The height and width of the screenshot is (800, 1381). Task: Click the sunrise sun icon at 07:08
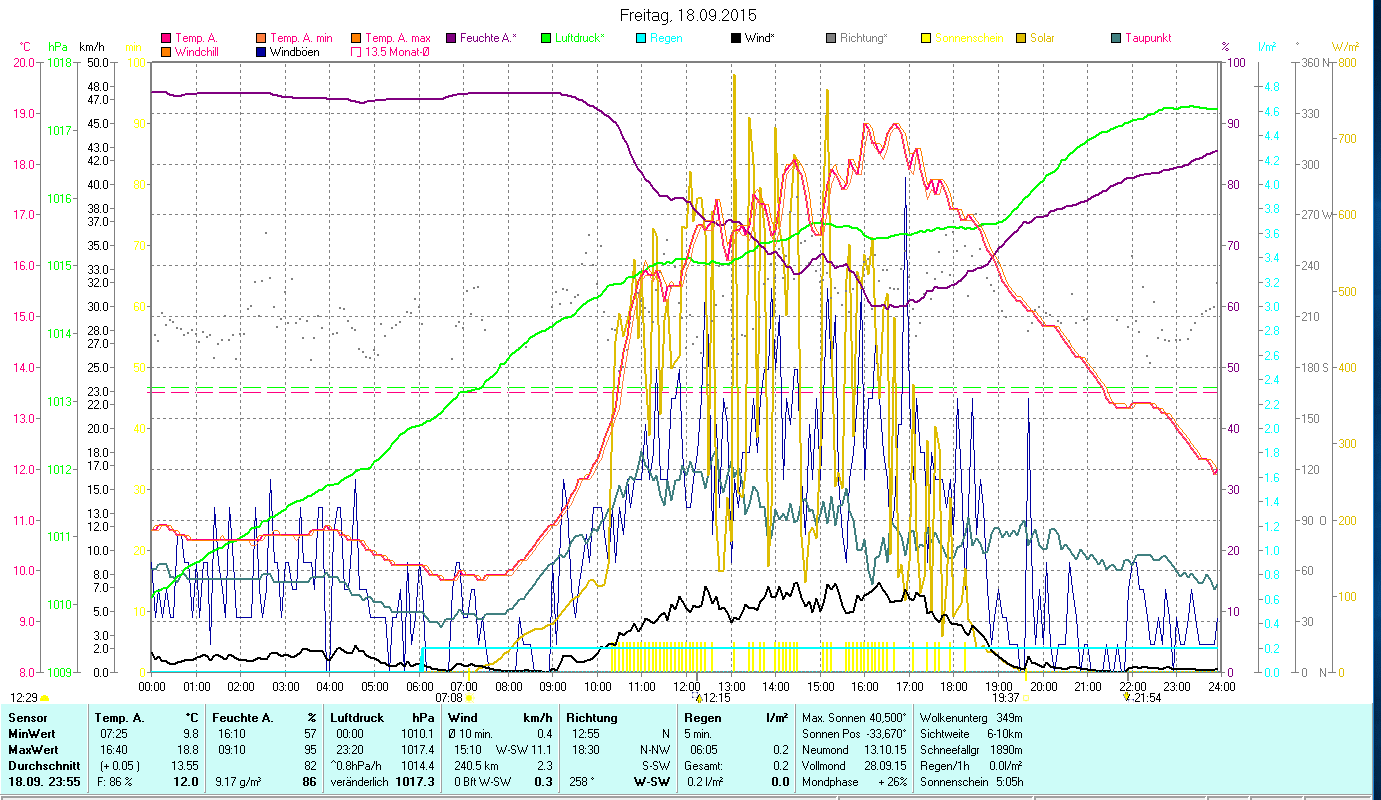468,698
